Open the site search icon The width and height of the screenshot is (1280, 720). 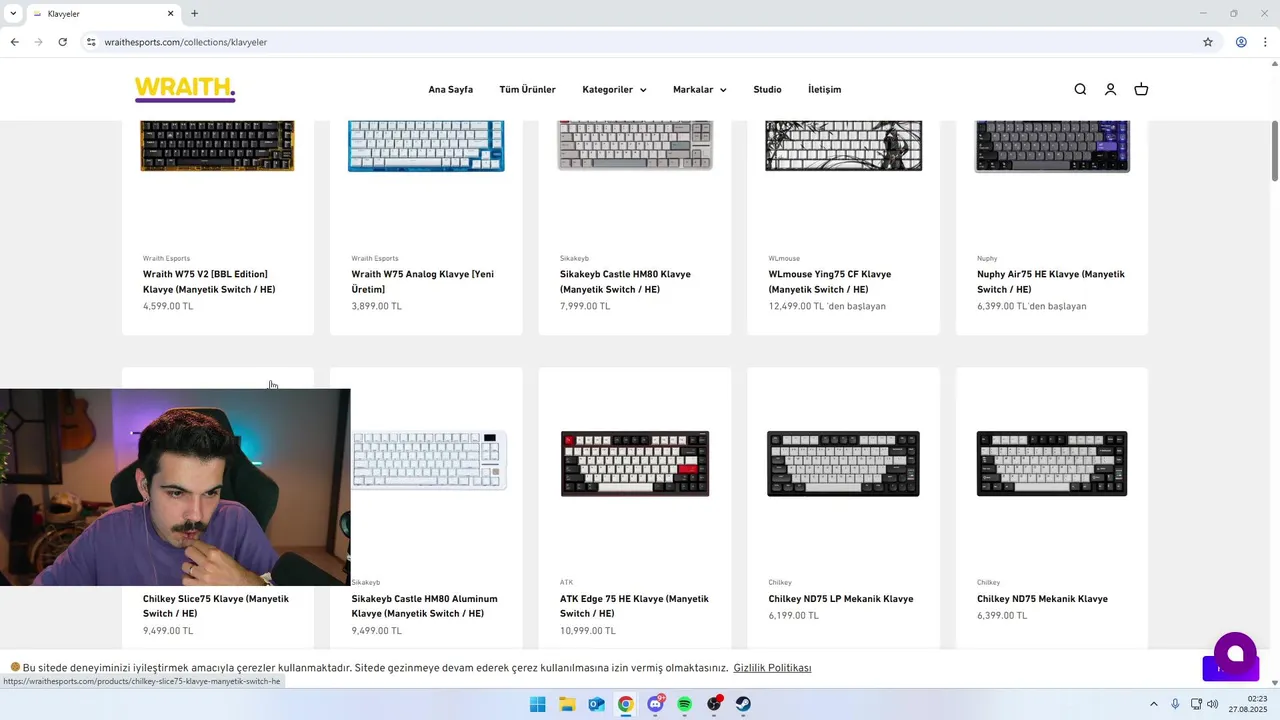pos(1080,89)
